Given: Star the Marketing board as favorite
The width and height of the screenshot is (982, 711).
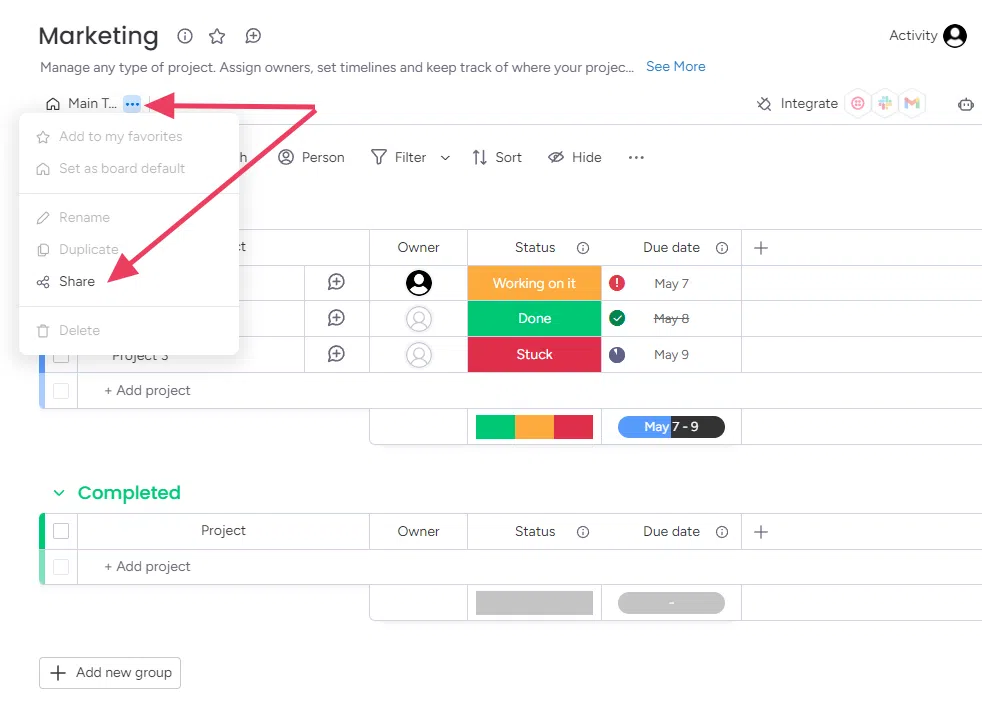Looking at the screenshot, I should (x=217, y=36).
